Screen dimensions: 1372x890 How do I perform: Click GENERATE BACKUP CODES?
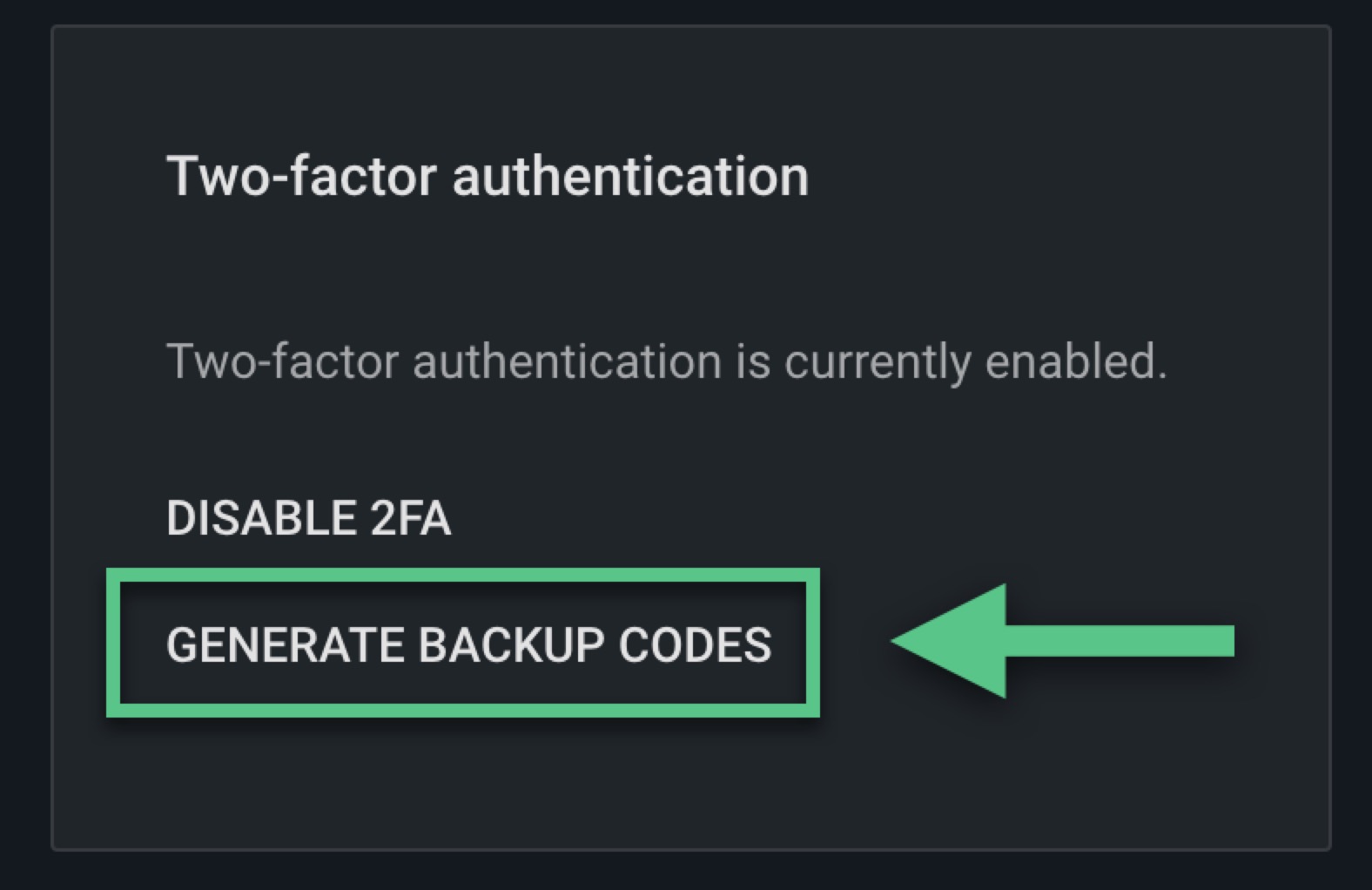(468, 645)
